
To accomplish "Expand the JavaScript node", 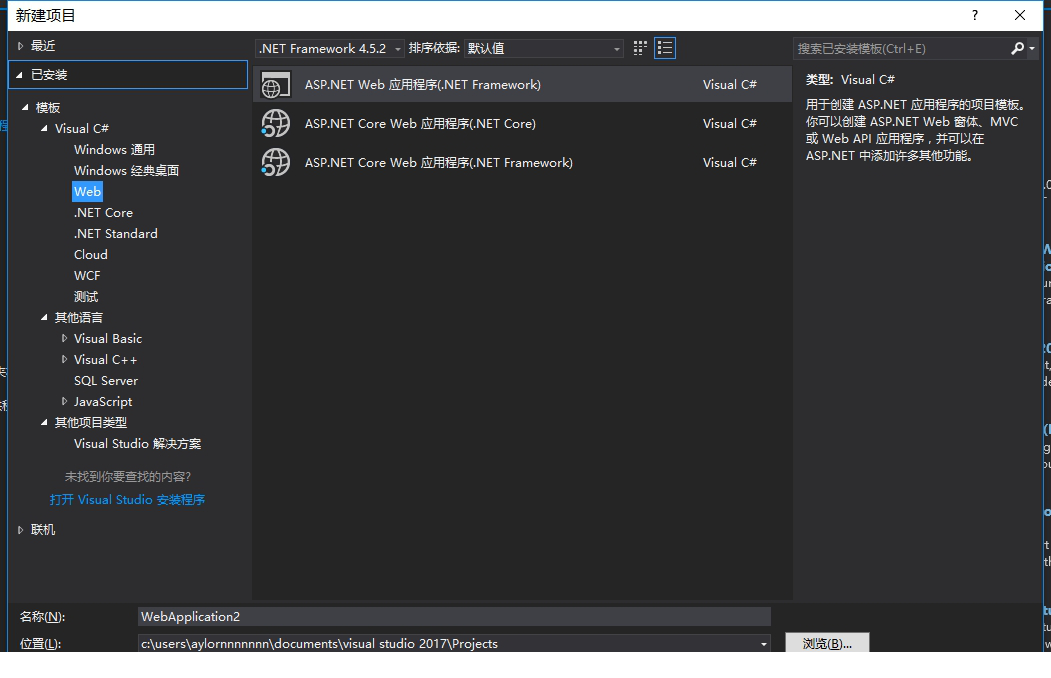I will [x=64, y=401].
